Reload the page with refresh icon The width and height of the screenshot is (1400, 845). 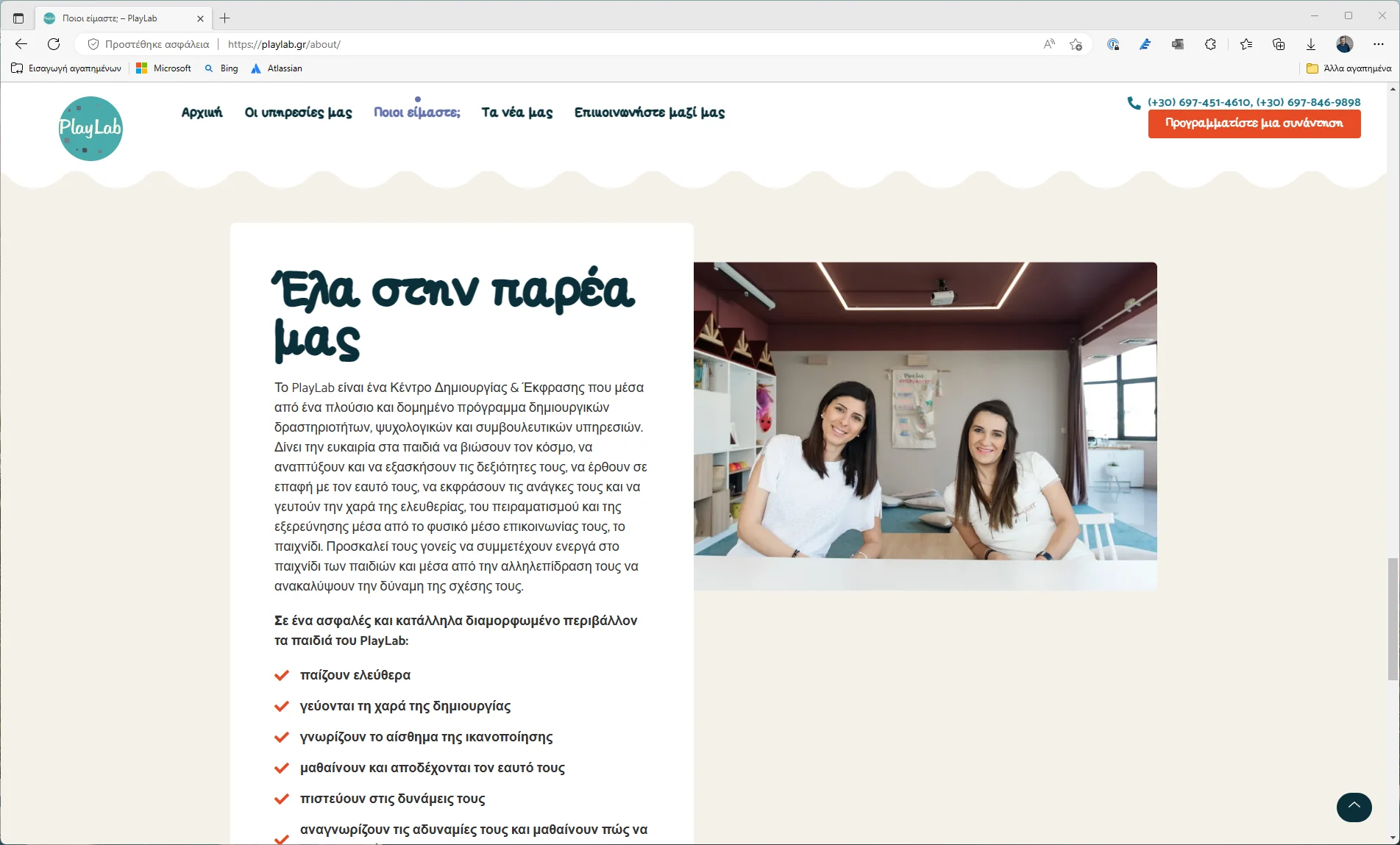tap(54, 44)
